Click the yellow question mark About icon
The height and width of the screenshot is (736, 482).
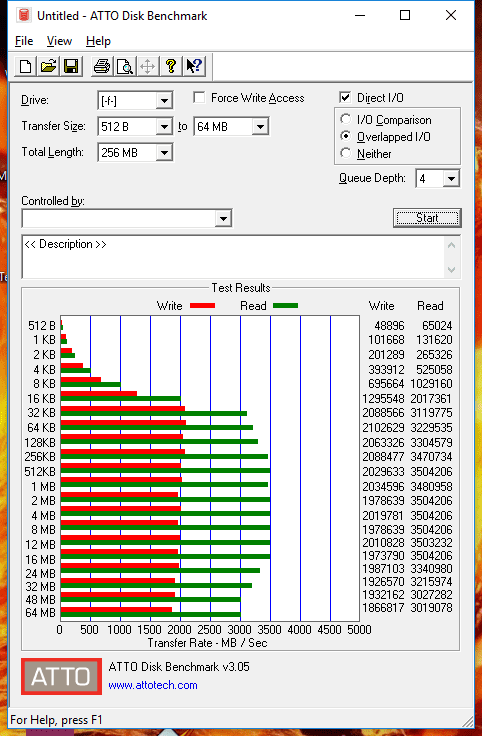point(170,66)
